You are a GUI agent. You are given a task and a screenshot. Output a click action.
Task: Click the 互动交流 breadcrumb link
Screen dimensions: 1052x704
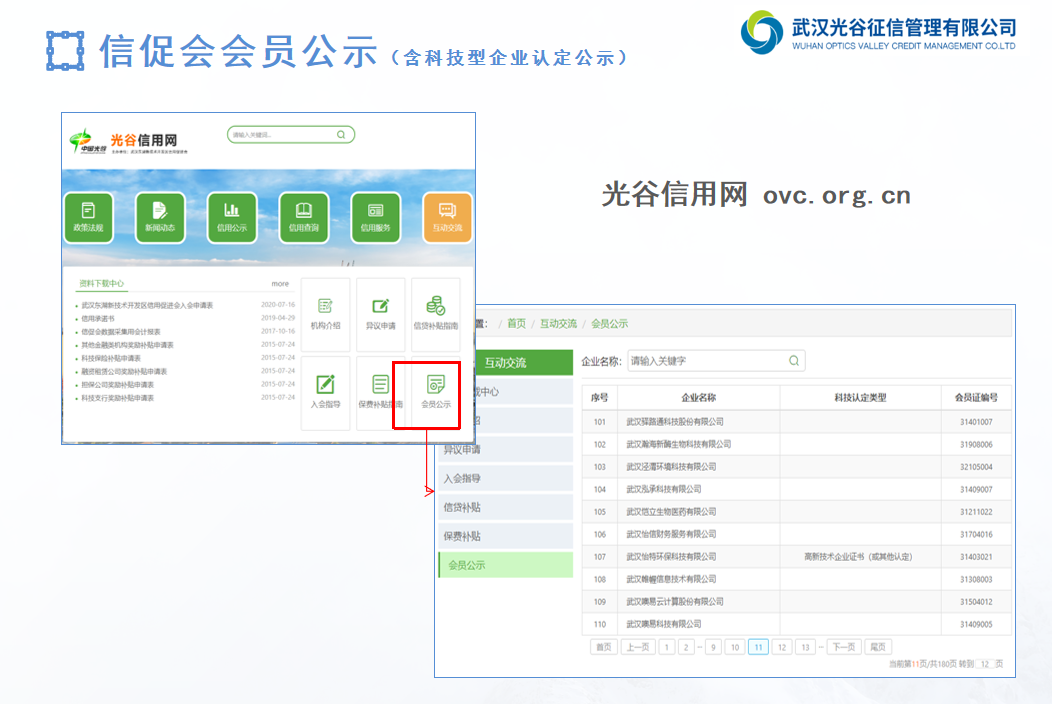coord(558,323)
